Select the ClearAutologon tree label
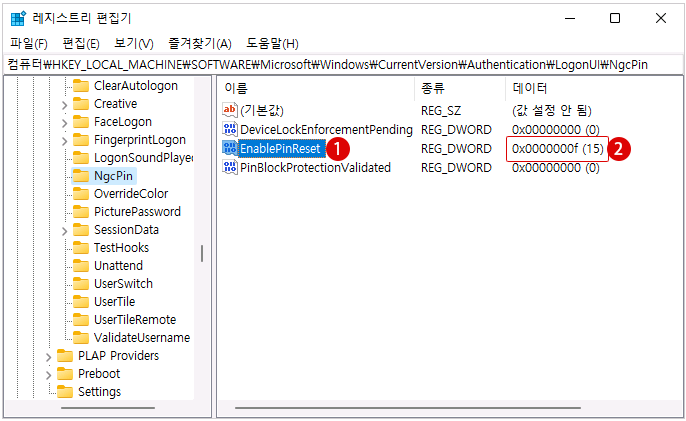Viewport: 686px width, 421px height. pyautogui.click(x=136, y=86)
